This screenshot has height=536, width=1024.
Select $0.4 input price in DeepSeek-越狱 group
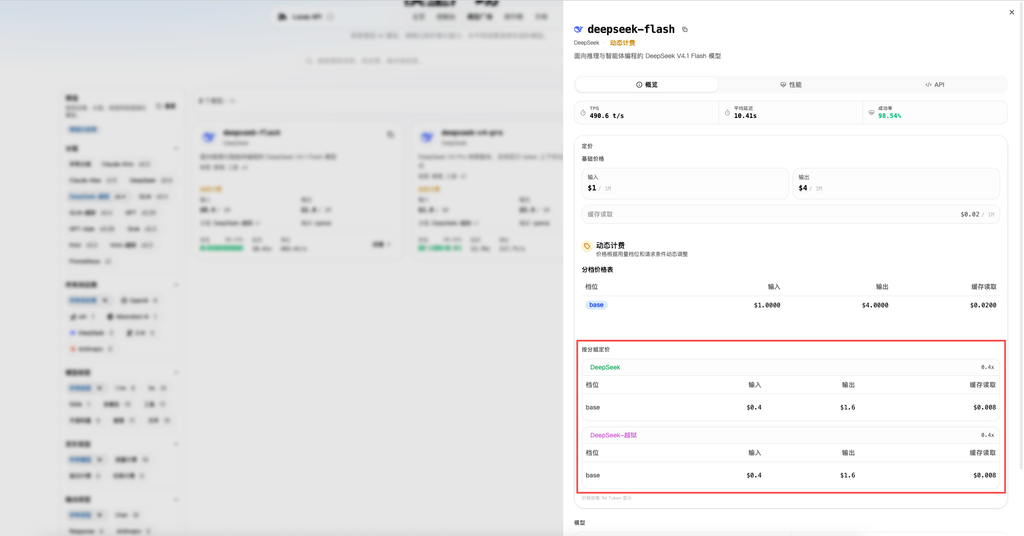click(754, 475)
